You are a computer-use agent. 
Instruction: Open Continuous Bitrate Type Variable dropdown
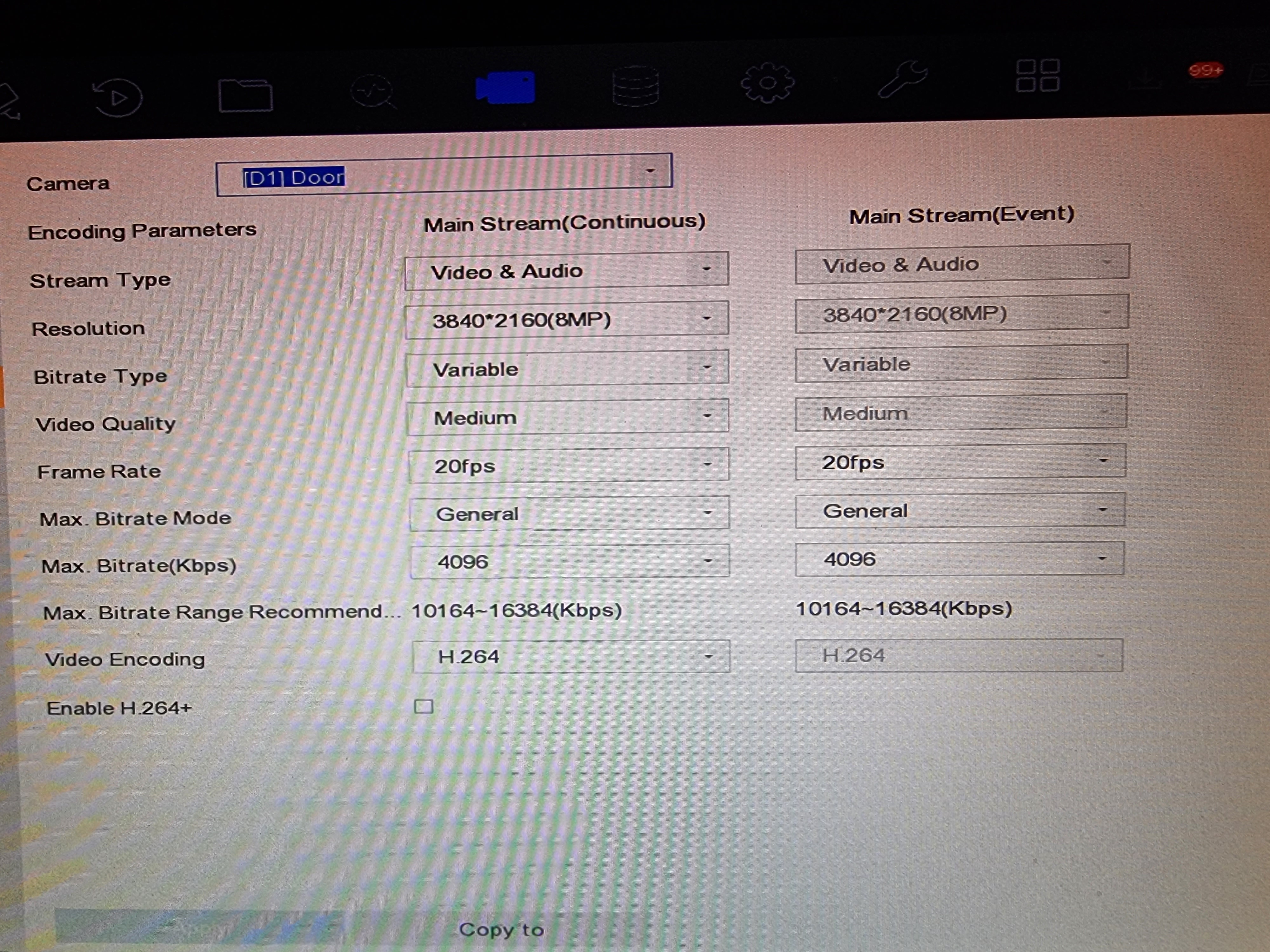pos(707,367)
